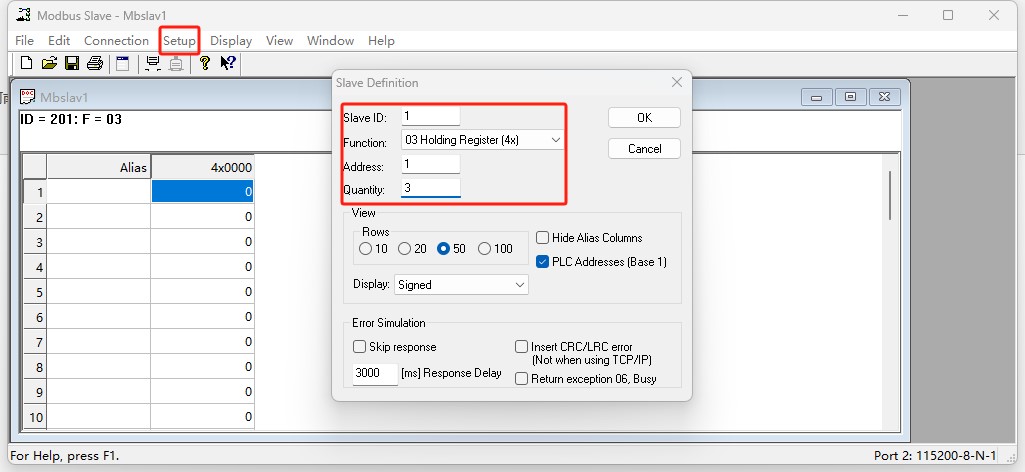Open the Window menu
The width and height of the screenshot is (1025, 472).
[330, 41]
